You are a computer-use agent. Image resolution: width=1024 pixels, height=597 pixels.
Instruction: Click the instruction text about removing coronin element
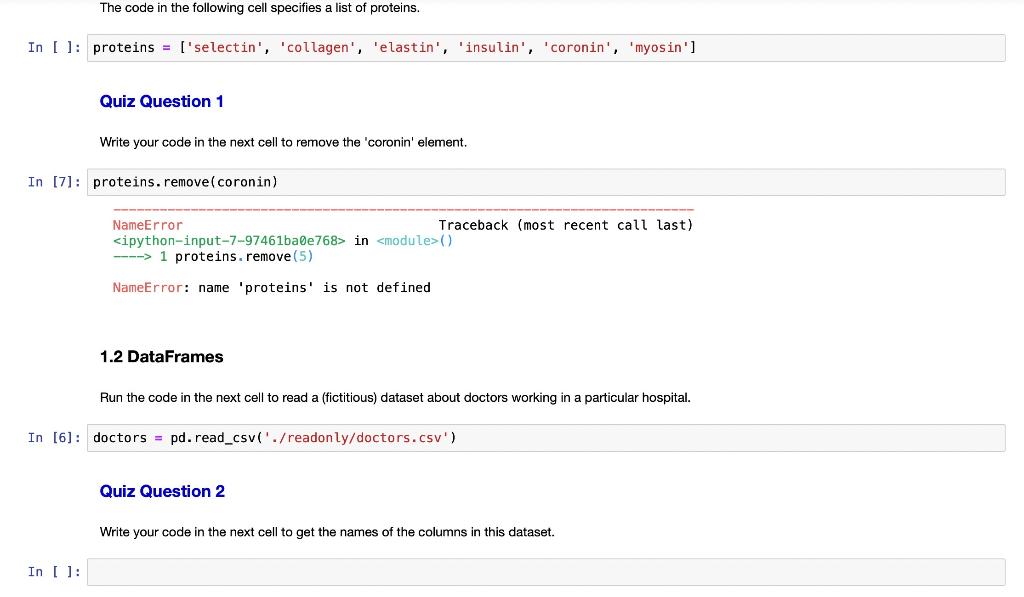[282, 142]
